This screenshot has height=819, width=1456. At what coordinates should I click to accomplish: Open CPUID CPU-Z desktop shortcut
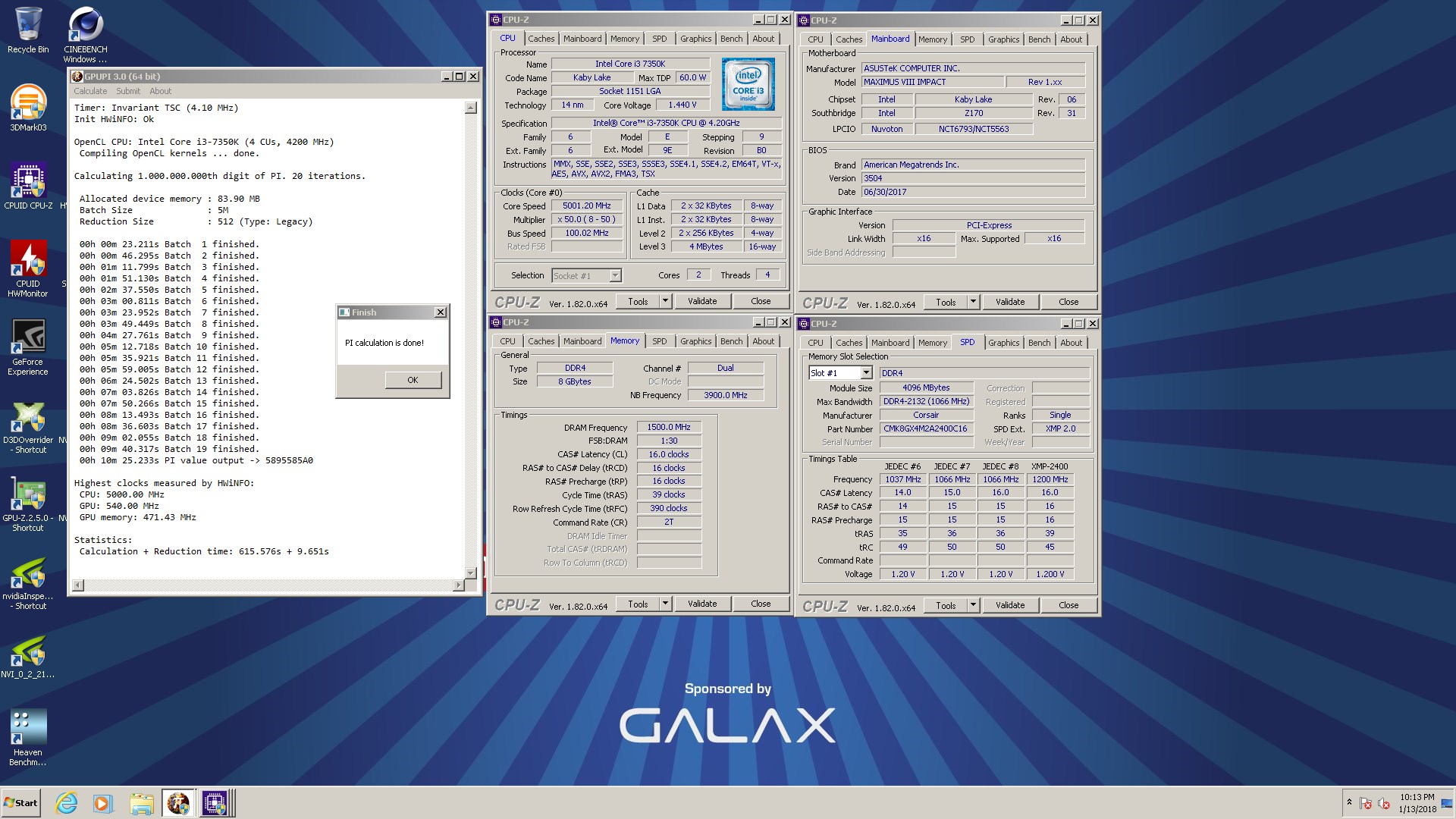[28, 186]
